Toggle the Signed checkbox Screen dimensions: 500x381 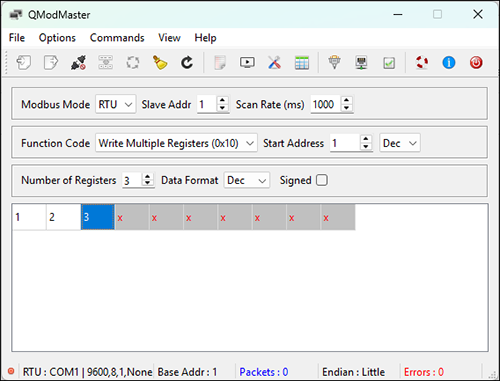pos(322,180)
